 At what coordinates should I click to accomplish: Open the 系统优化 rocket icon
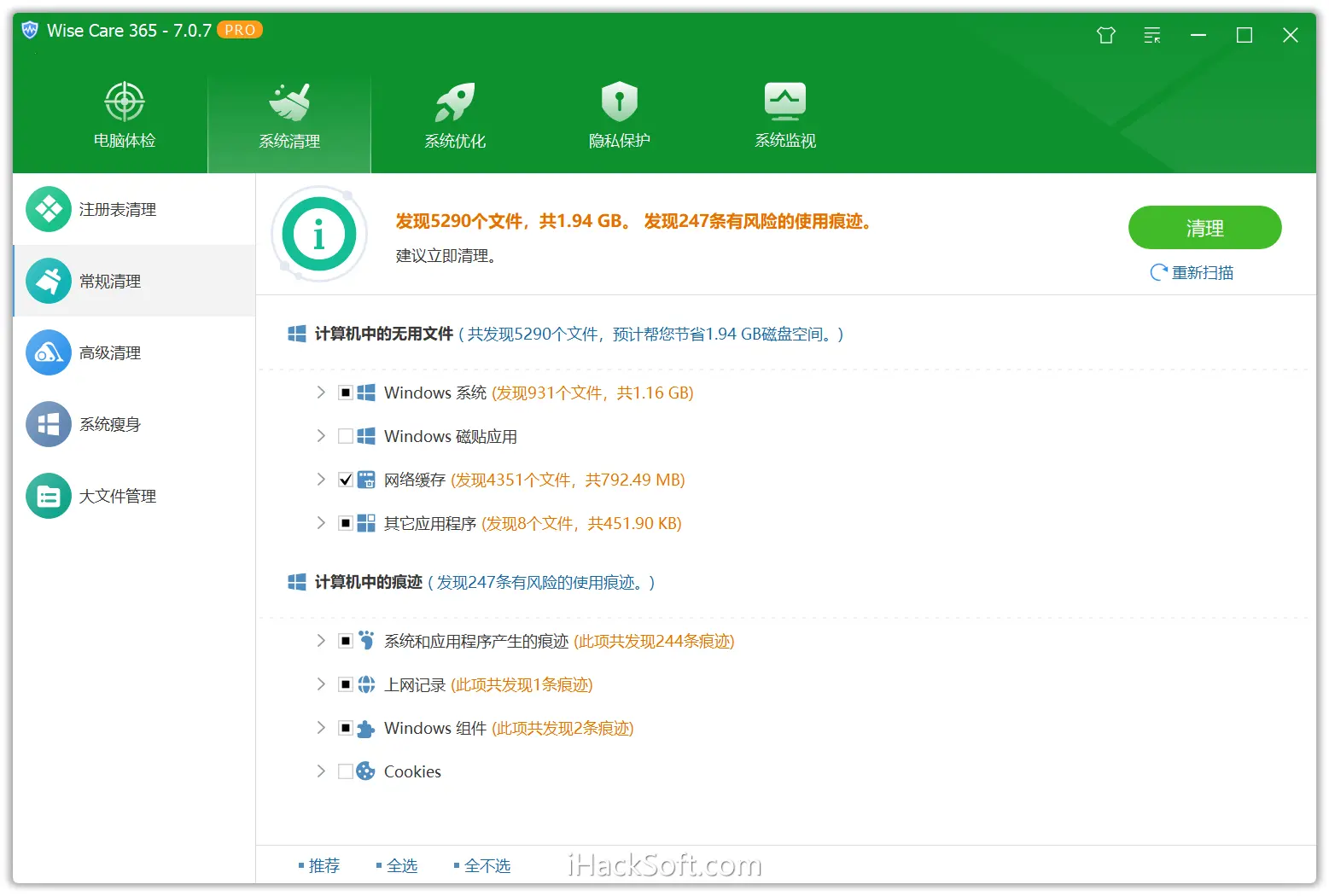(455, 102)
